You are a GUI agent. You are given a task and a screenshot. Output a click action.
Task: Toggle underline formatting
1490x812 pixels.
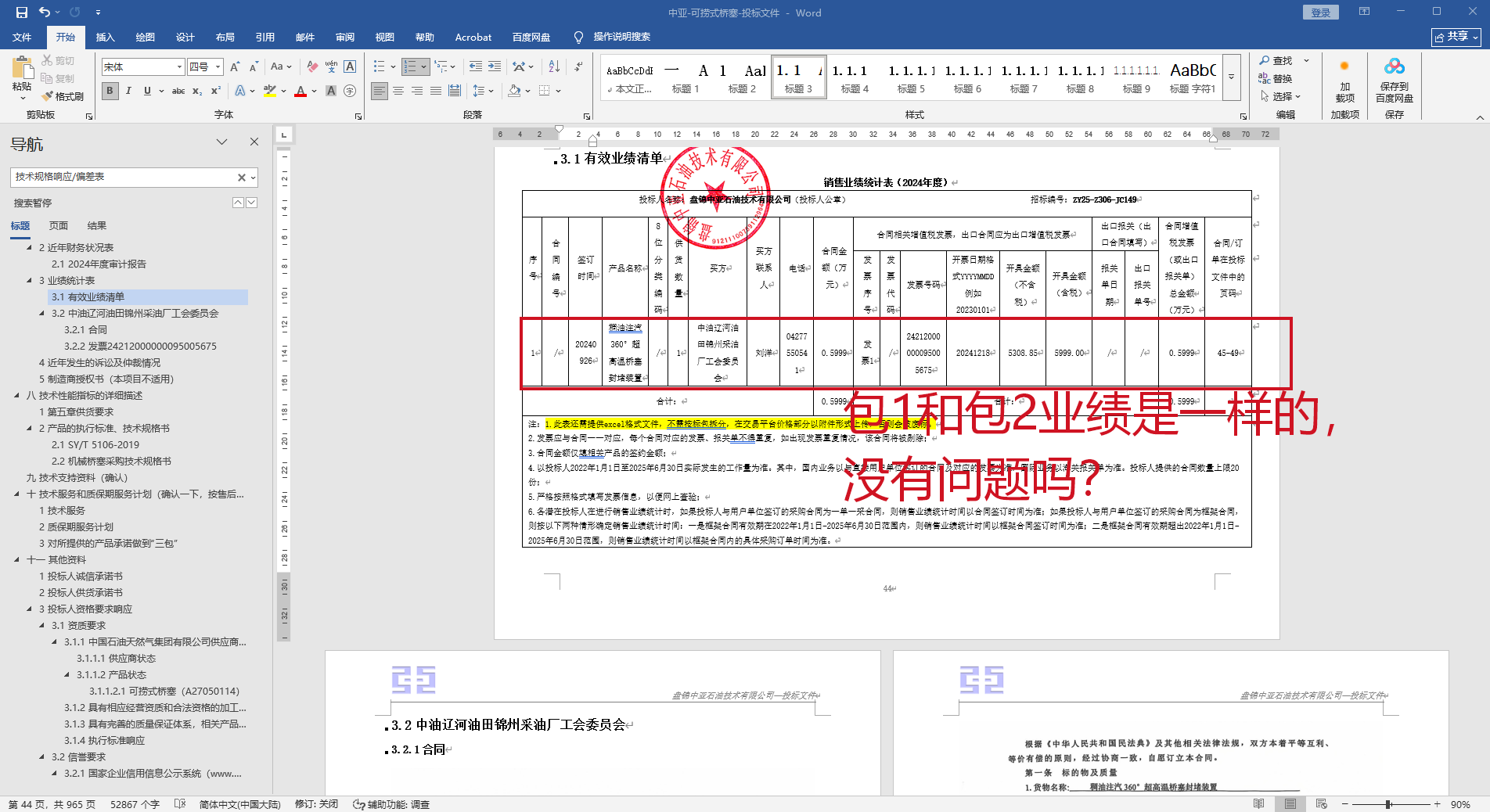pos(147,91)
